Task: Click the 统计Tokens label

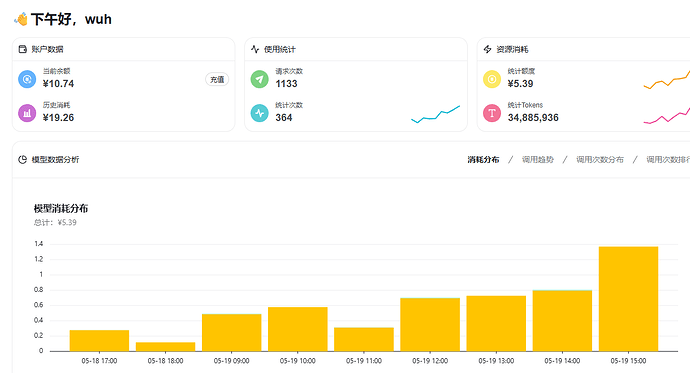Action: tap(525, 105)
